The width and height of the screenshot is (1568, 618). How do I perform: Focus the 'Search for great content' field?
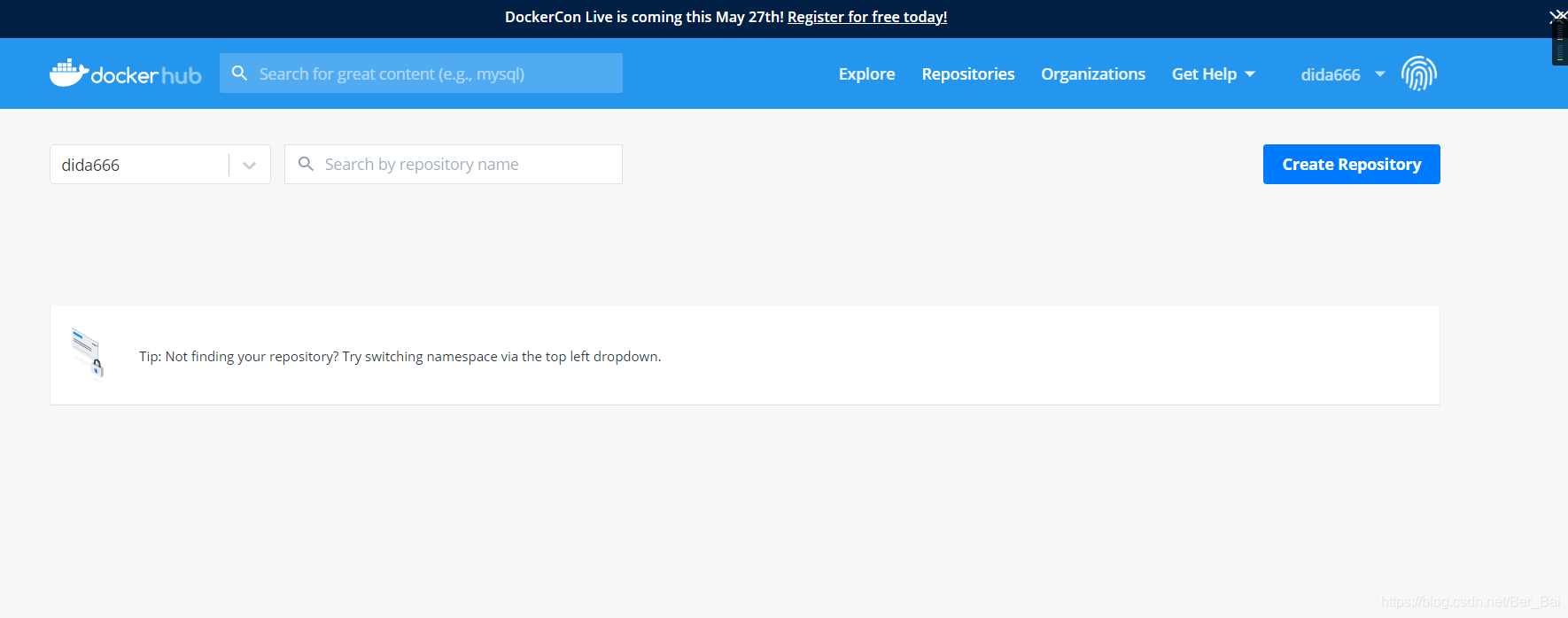point(421,73)
